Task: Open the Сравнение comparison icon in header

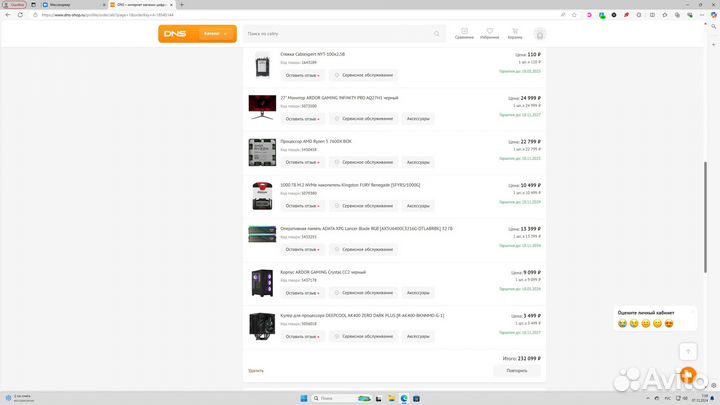Action: pyautogui.click(x=464, y=33)
